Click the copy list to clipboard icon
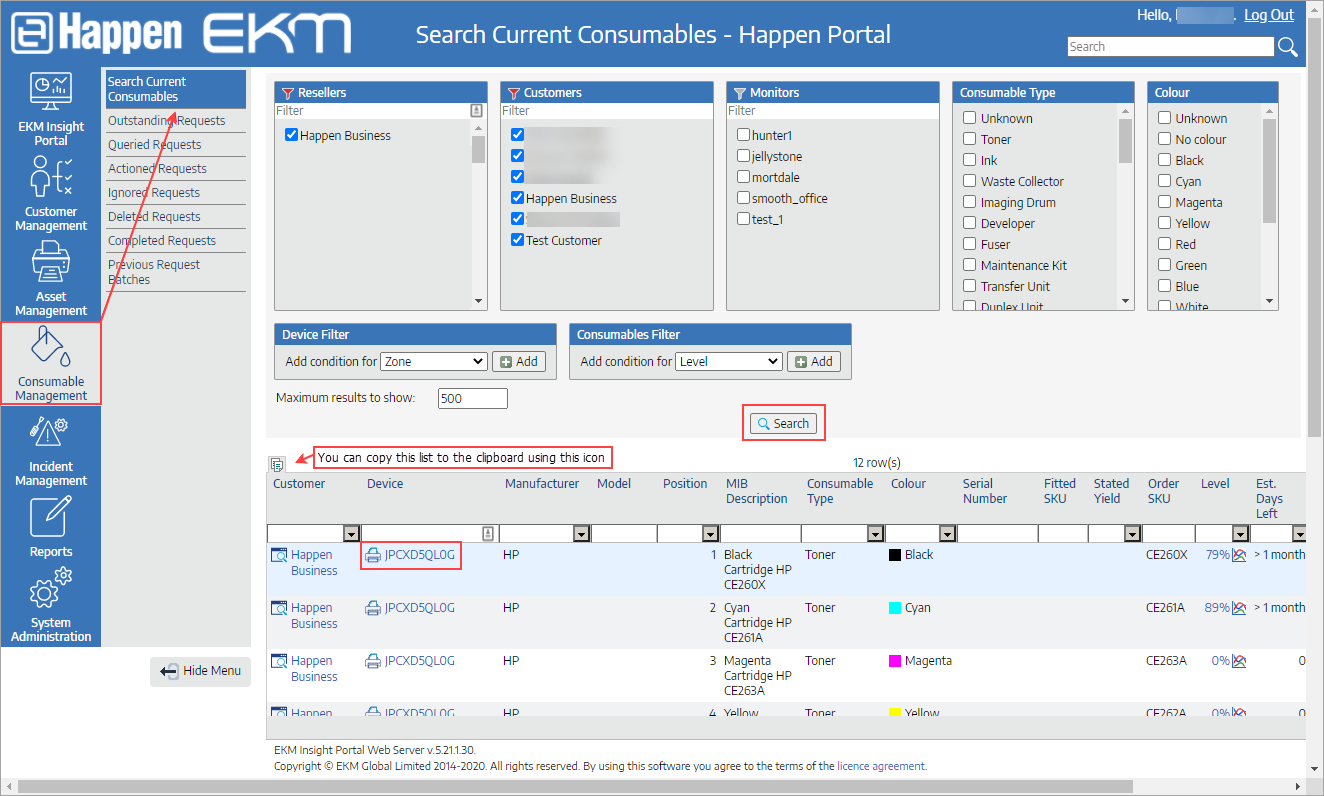 (x=277, y=464)
